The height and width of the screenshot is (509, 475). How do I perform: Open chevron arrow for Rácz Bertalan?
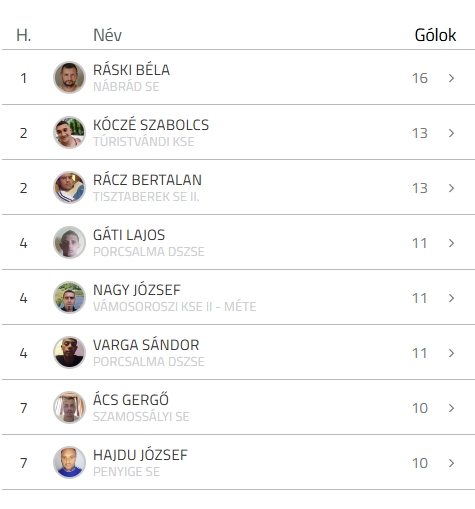451,188
